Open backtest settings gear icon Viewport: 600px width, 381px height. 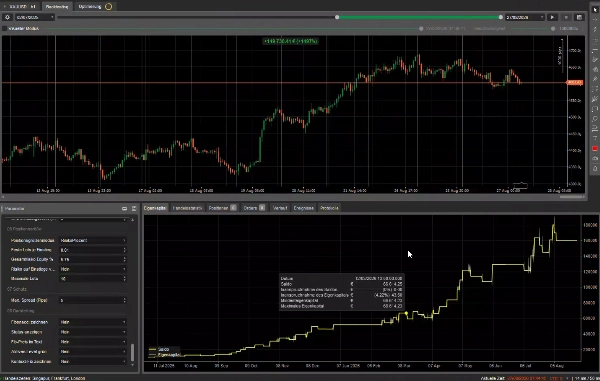7,17
